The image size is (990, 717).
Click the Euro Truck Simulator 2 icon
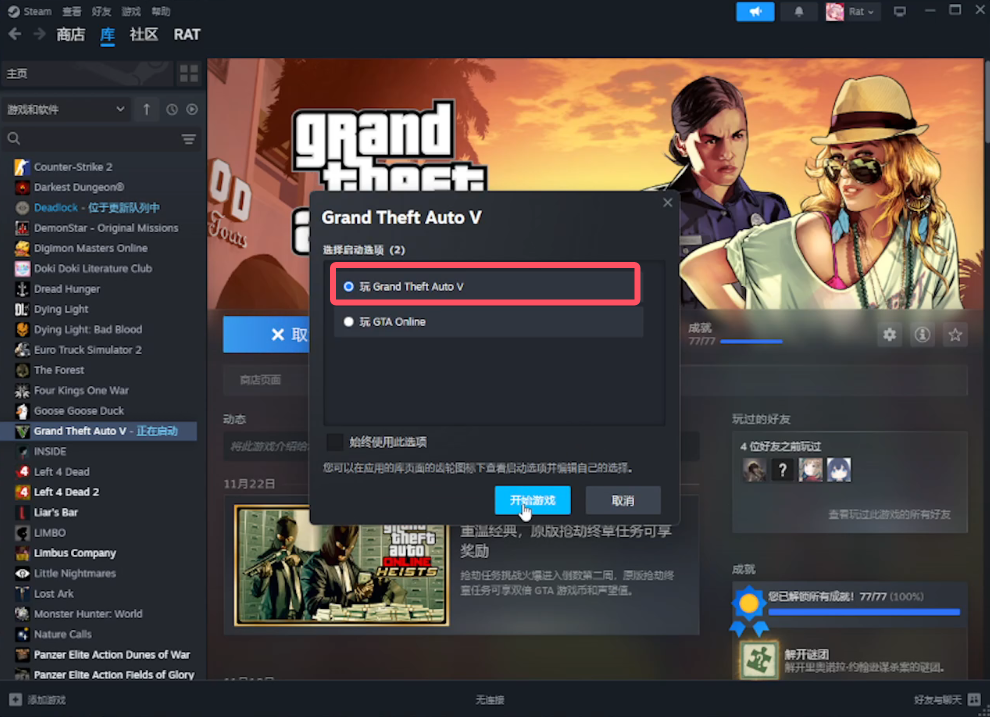[22, 350]
